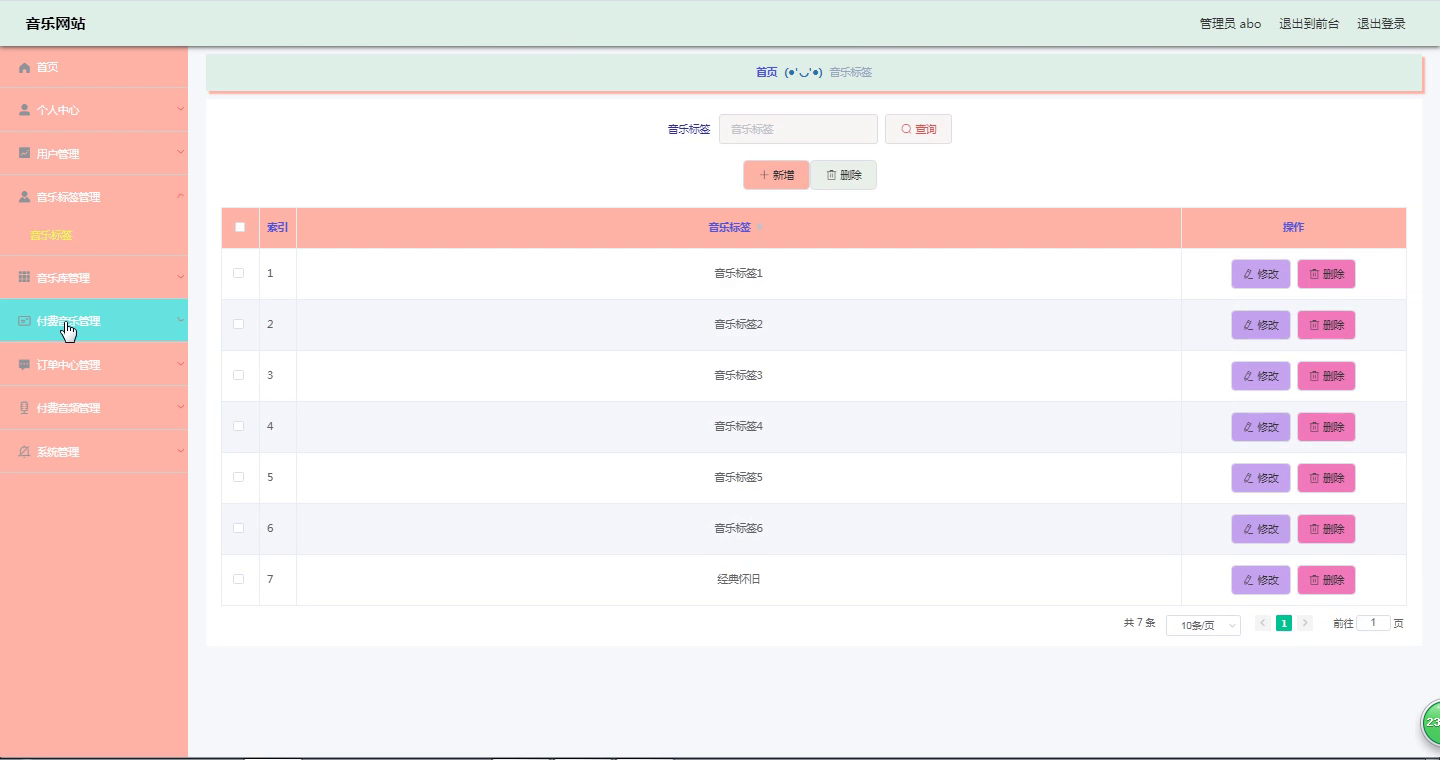Click the 管理员 abo label
Screen dimensions: 1440x760
pos(1230,24)
